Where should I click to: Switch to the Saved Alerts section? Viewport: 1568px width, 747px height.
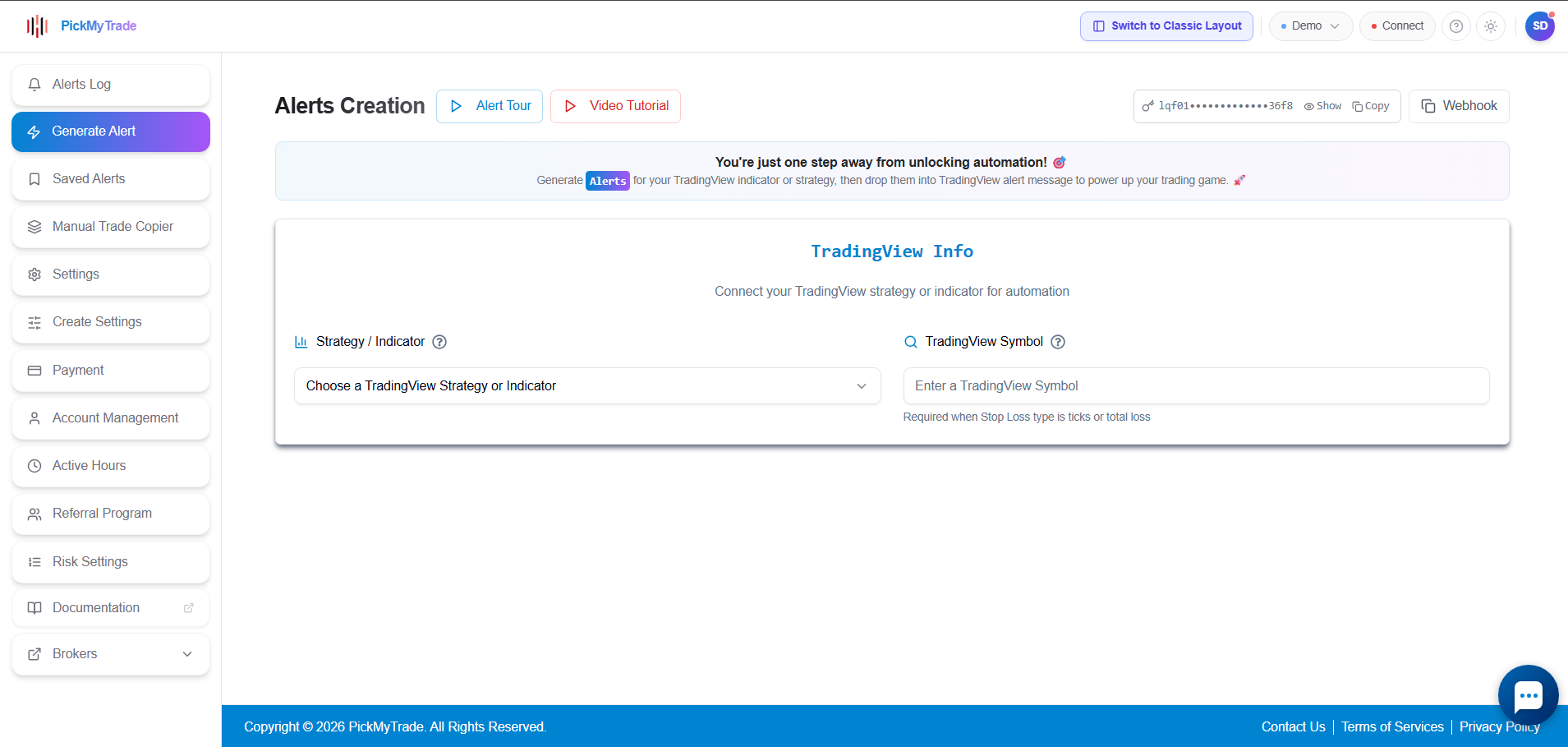coord(88,178)
